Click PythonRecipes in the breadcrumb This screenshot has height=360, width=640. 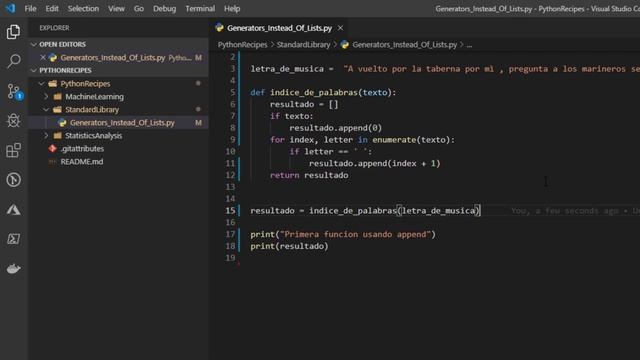(242, 44)
